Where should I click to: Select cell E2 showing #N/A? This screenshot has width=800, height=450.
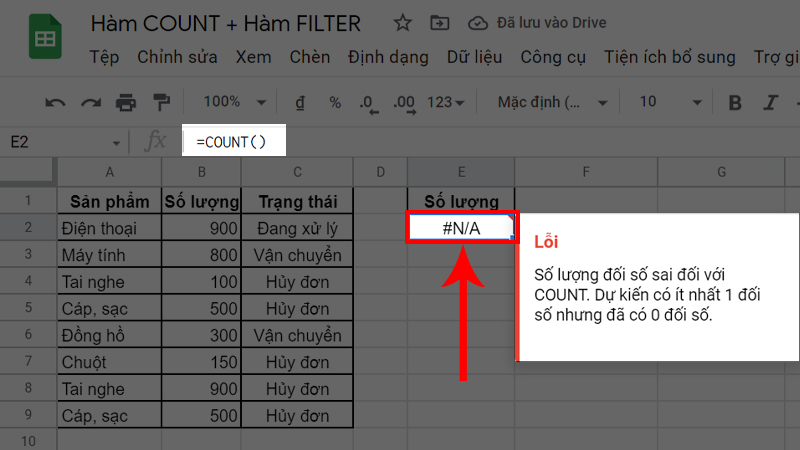tap(461, 228)
